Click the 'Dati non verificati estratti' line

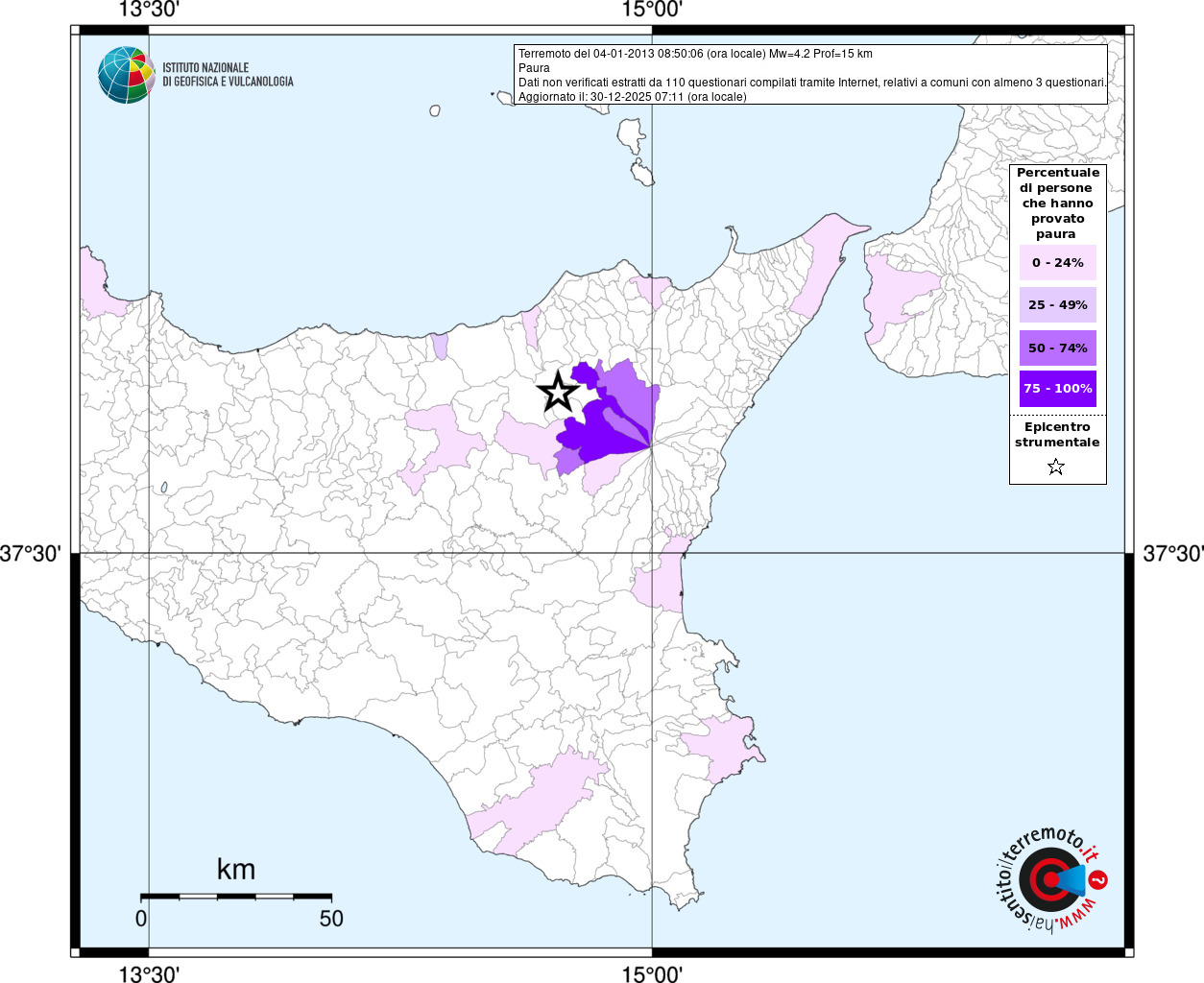click(812, 83)
